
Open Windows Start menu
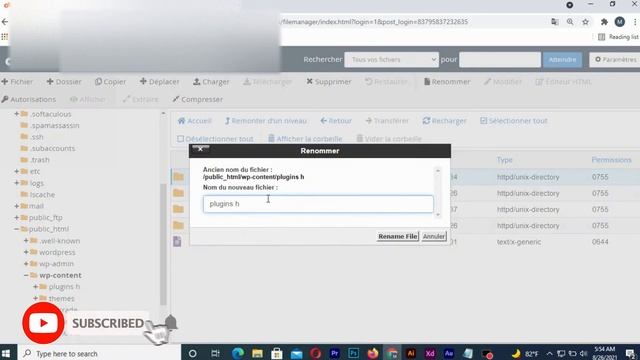[6, 353]
